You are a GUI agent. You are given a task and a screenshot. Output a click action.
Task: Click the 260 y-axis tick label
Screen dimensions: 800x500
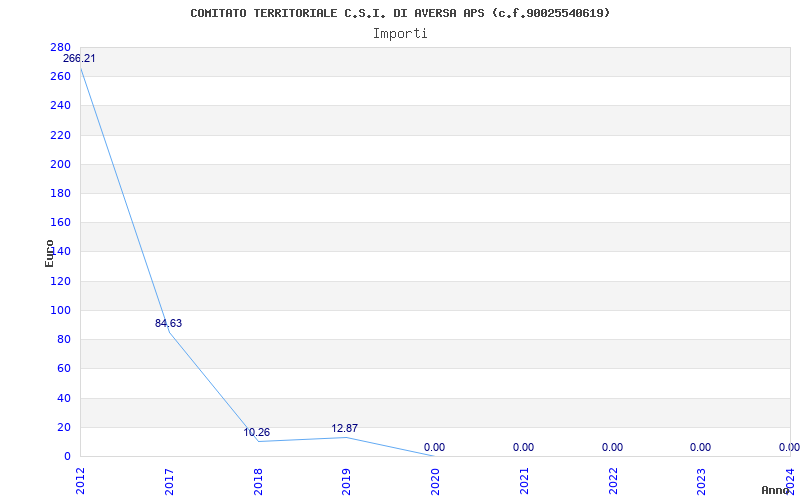click(60, 77)
